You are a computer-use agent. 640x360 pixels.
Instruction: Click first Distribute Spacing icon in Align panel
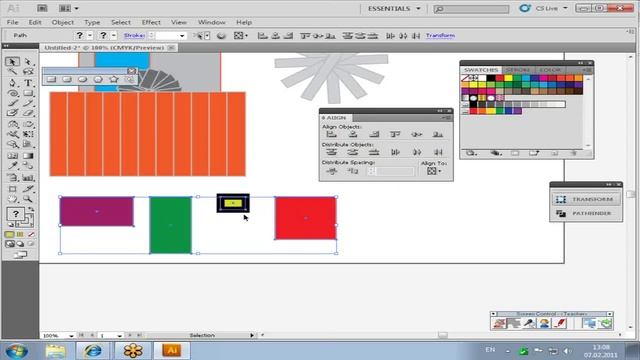331,171
